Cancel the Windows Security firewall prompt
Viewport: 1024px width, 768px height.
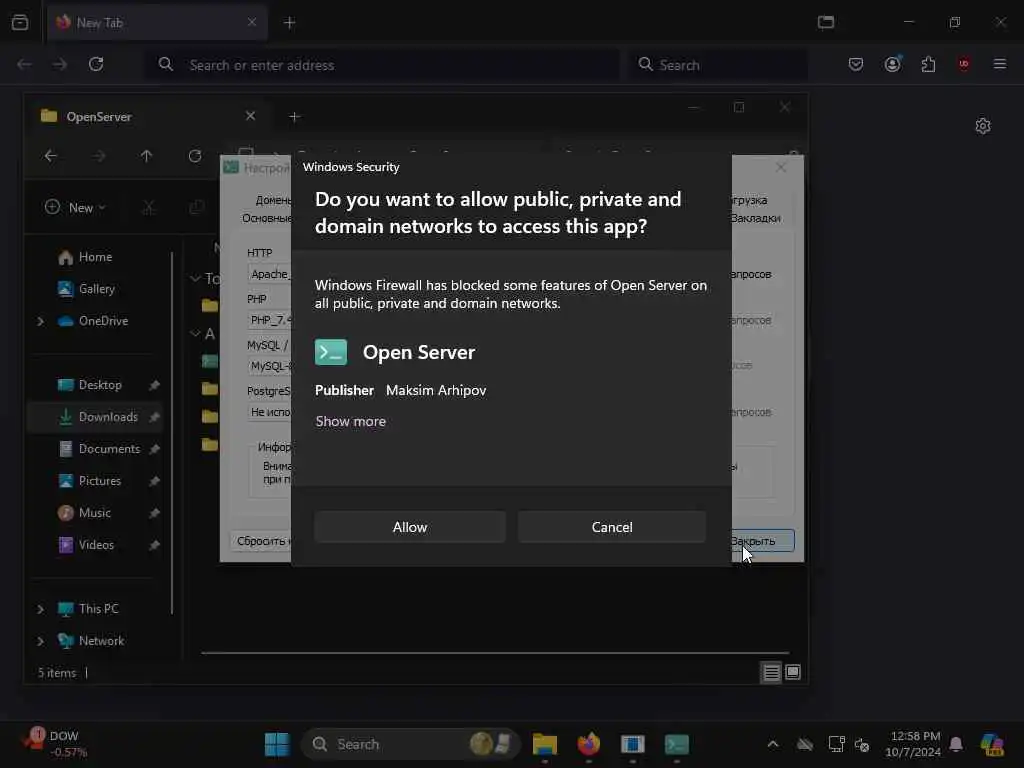click(612, 527)
